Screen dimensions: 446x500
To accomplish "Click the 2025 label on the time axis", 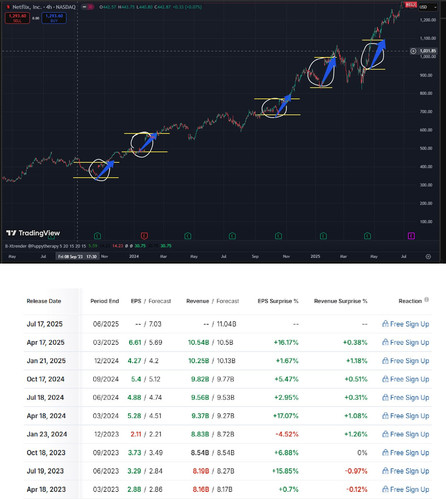I will [x=315, y=256].
